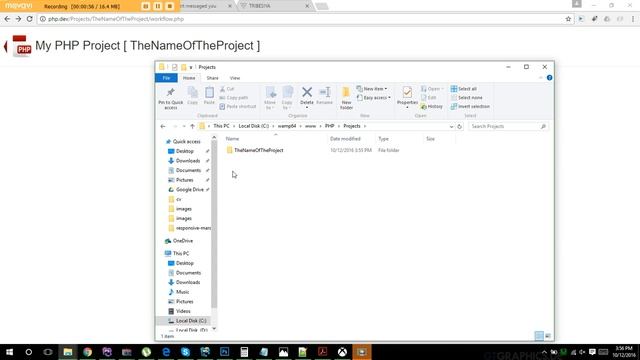Sort by the Type column header
Viewport: 640px width, 360px height.
pyautogui.click(x=383, y=139)
